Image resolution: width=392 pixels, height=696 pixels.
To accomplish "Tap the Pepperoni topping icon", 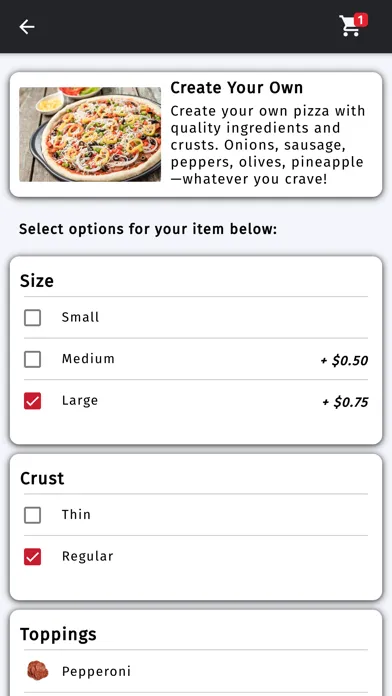I will click(37, 671).
